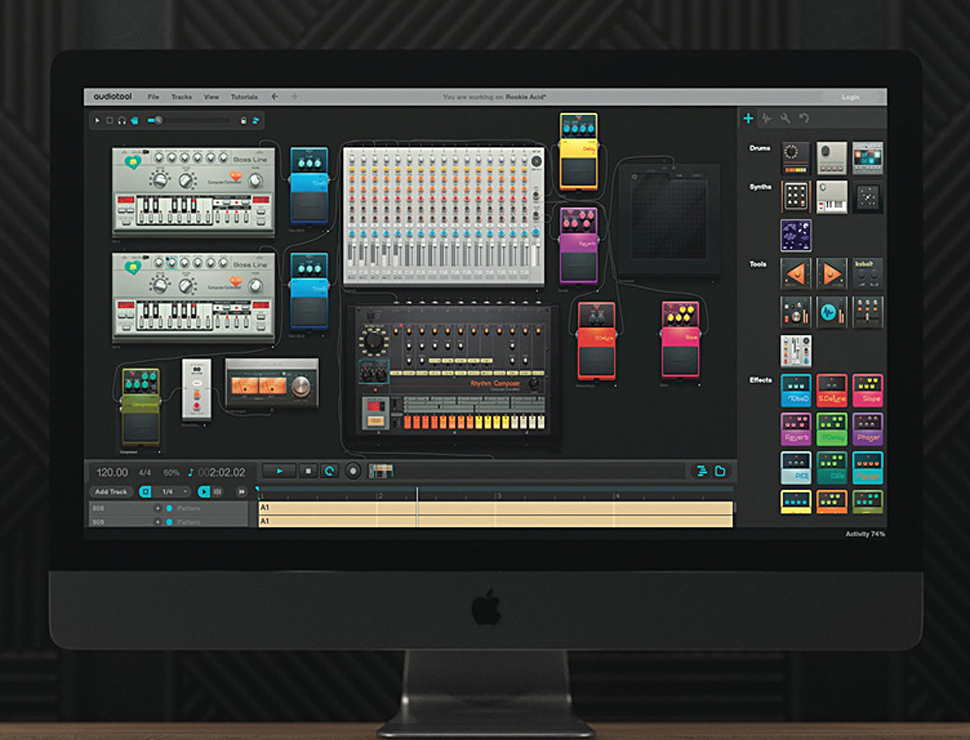This screenshot has height=740, width=970.
Task: Click the 120.00 tempo value
Action: pos(112,472)
